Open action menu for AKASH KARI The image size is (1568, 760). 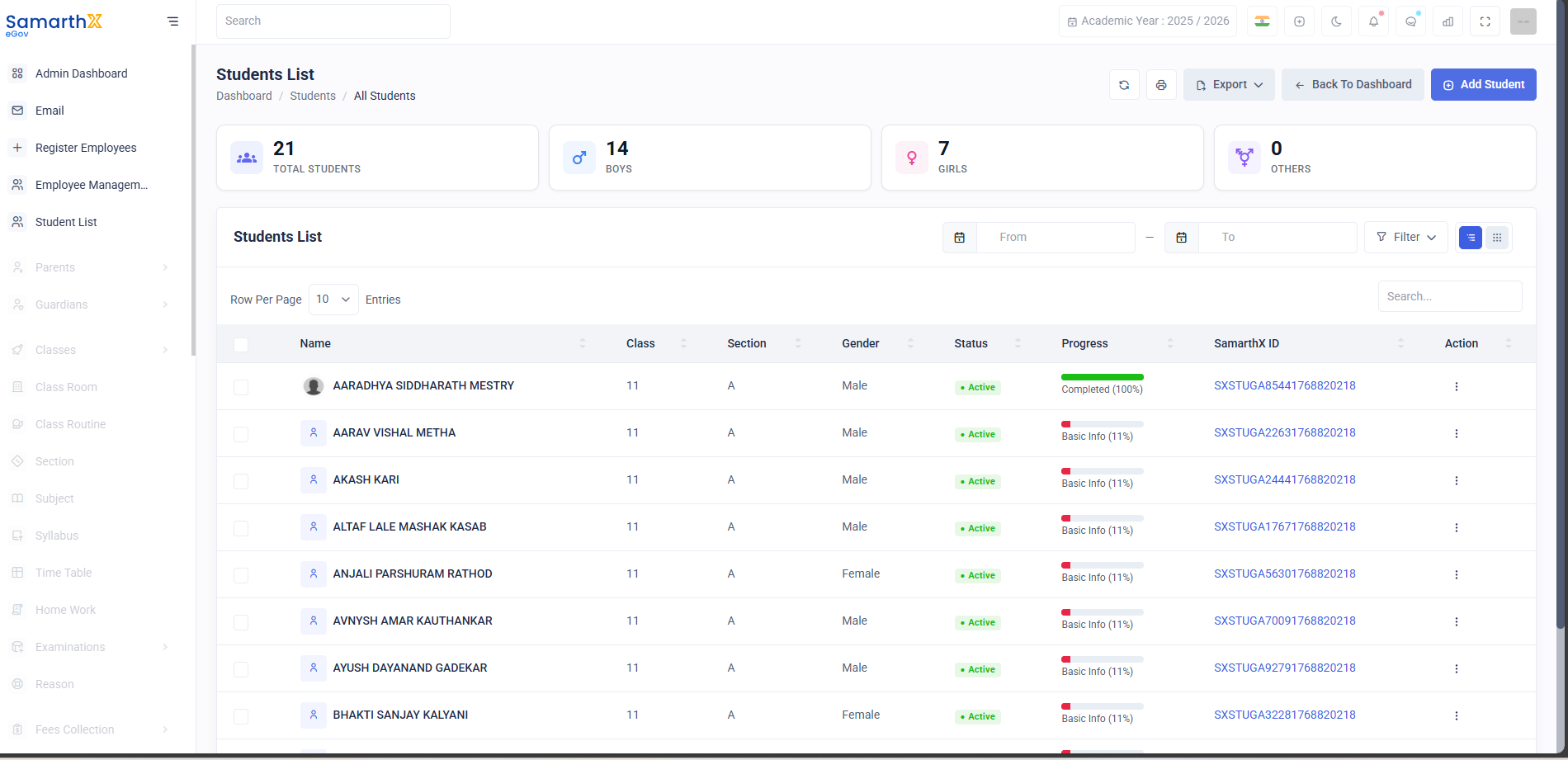[1456, 480]
